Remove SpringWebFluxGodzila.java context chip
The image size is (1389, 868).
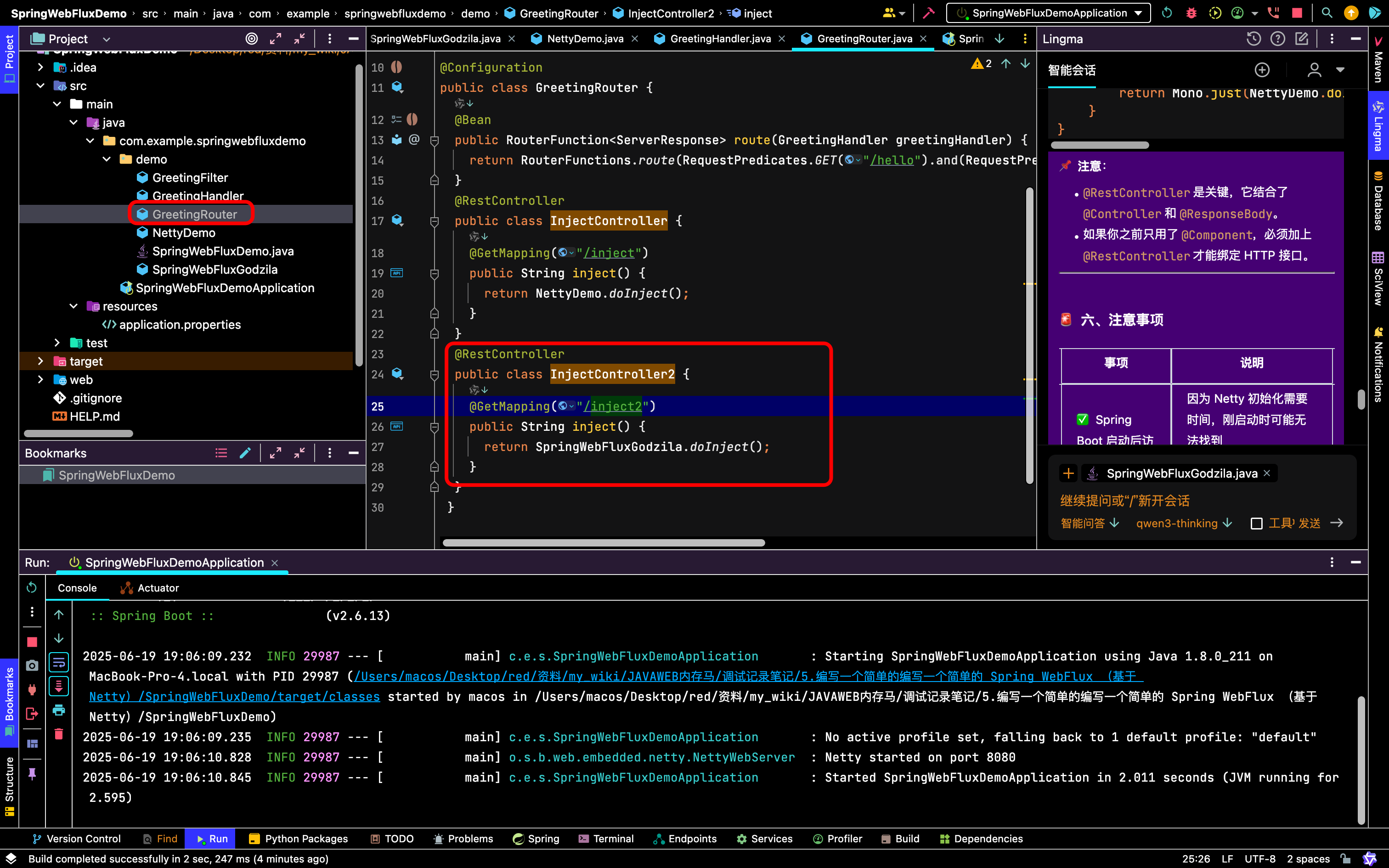pyautogui.click(x=1267, y=473)
